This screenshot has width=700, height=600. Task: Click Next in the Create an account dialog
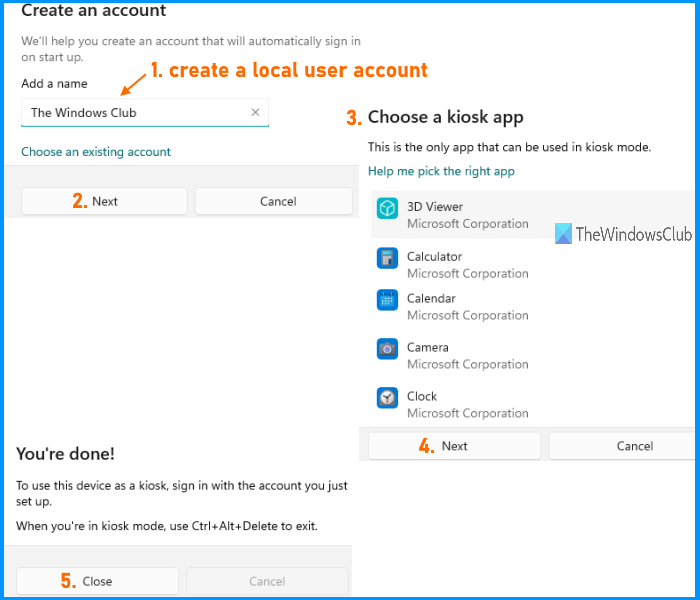[104, 201]
